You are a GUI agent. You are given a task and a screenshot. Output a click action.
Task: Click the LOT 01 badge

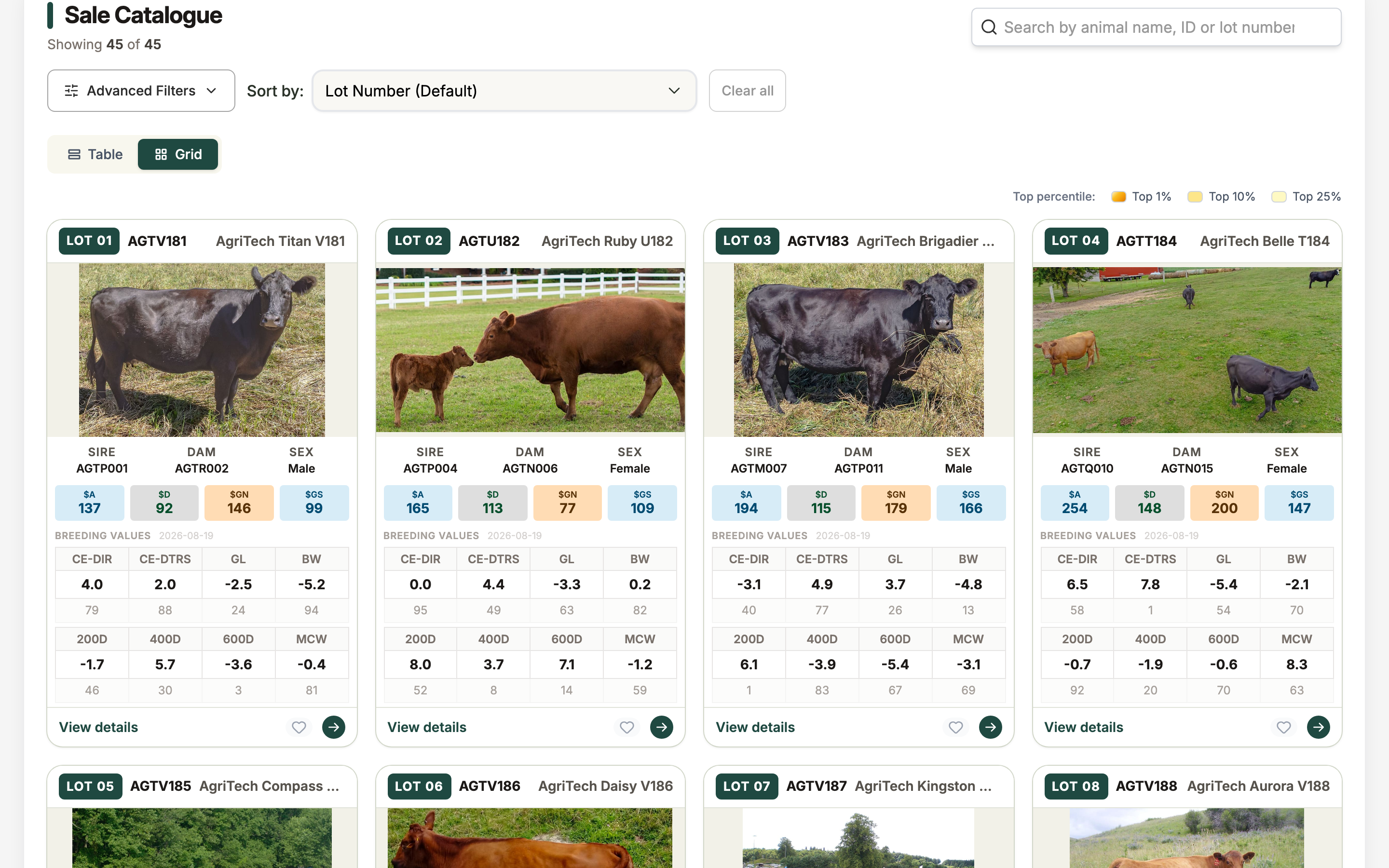tap(89, 241)
